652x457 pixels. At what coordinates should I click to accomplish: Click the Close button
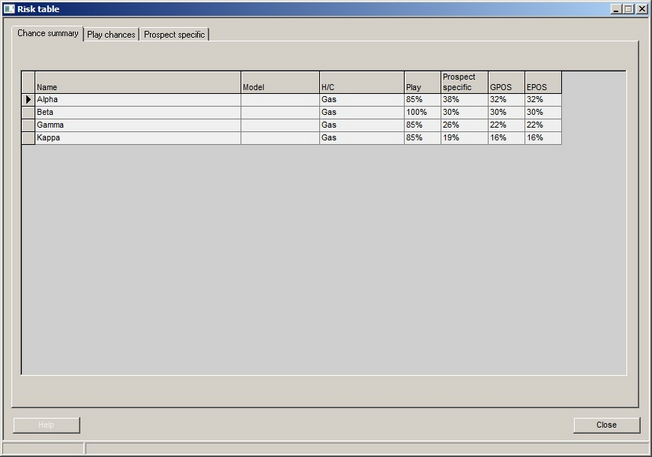(x=606, y=425)
